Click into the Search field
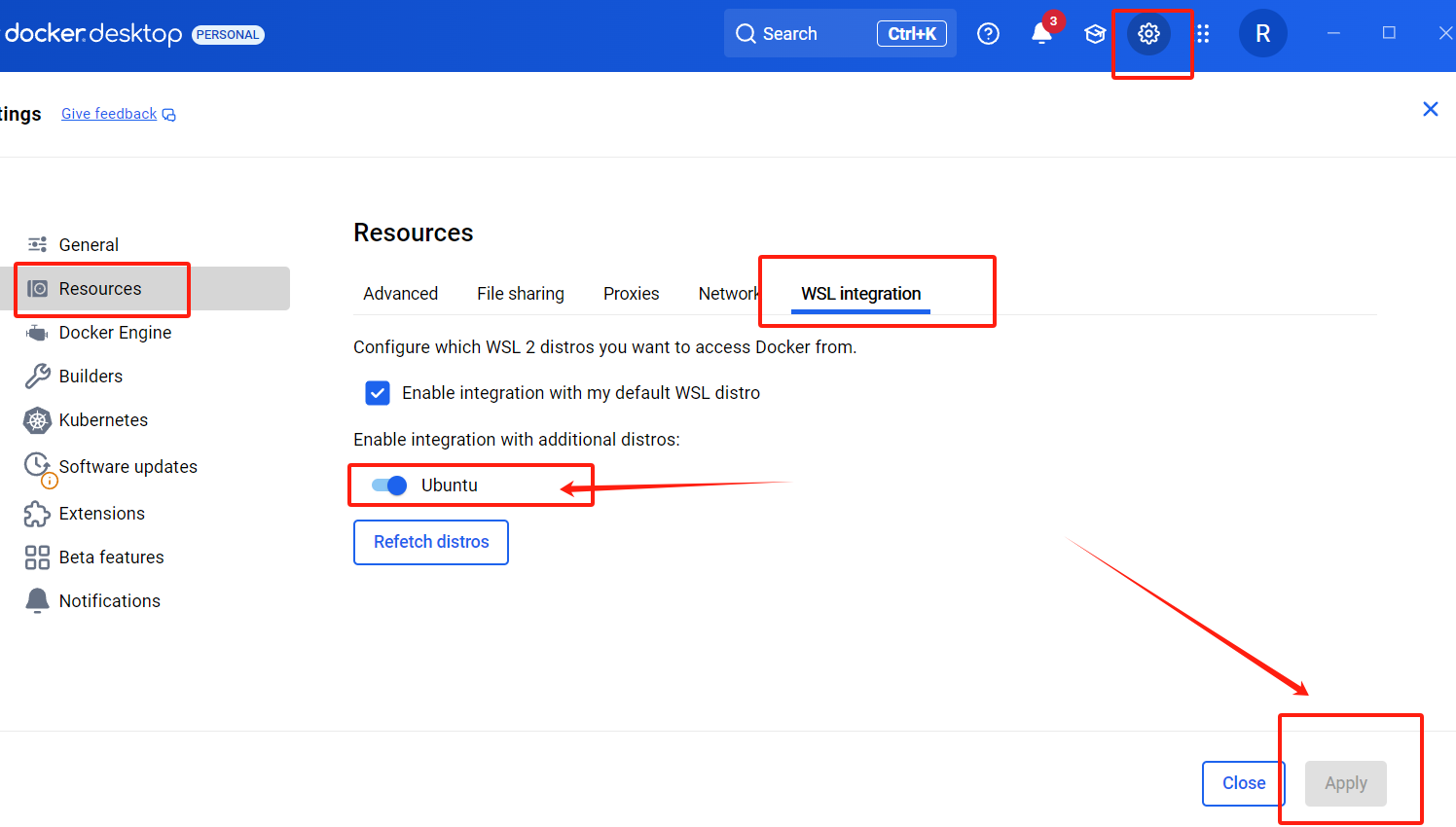The width and height of the screenshot is (1456, 827). pyautogui.click(x=840, y=34)
